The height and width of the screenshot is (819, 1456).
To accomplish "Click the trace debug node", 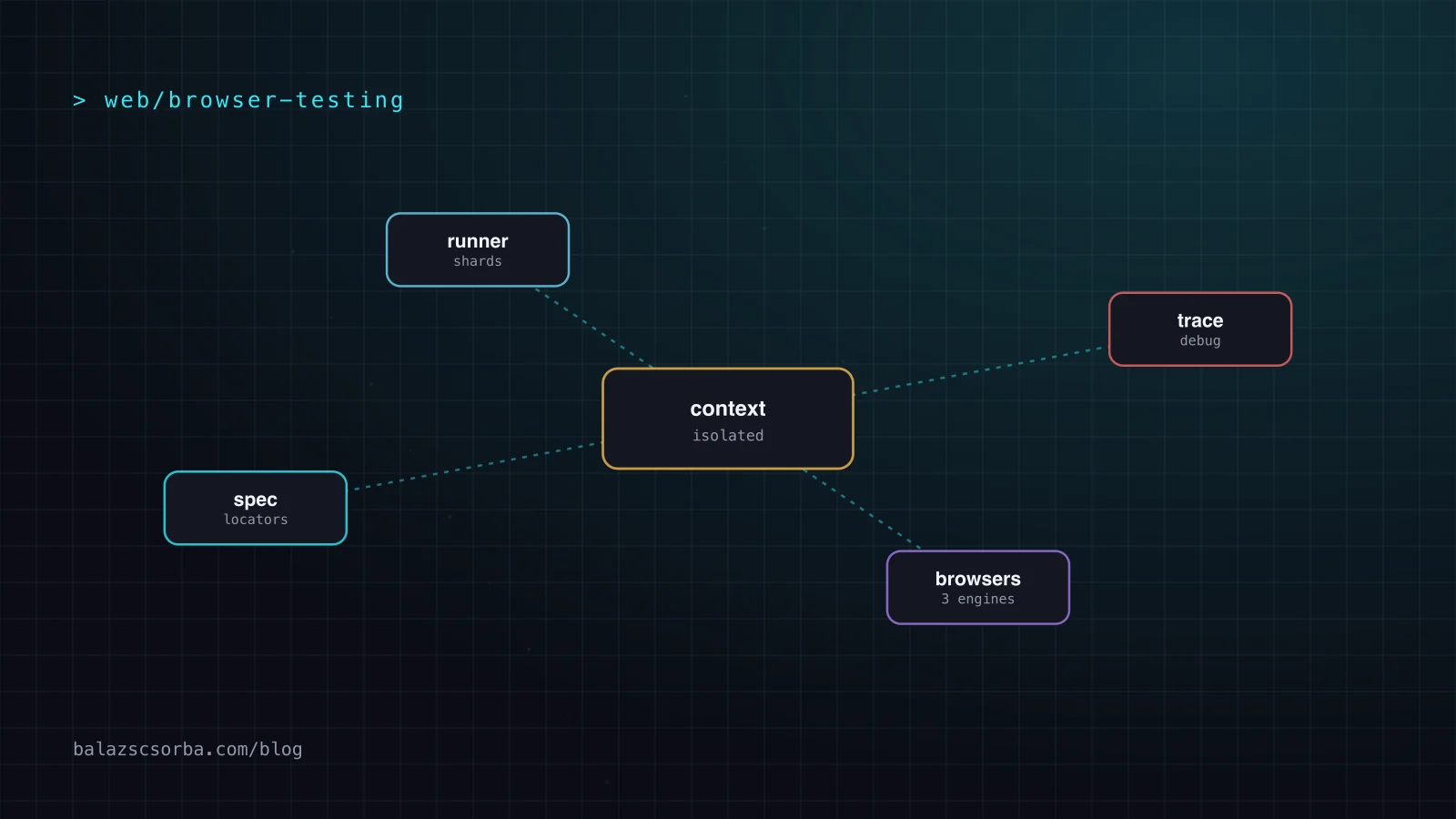I will point(1200,329).
